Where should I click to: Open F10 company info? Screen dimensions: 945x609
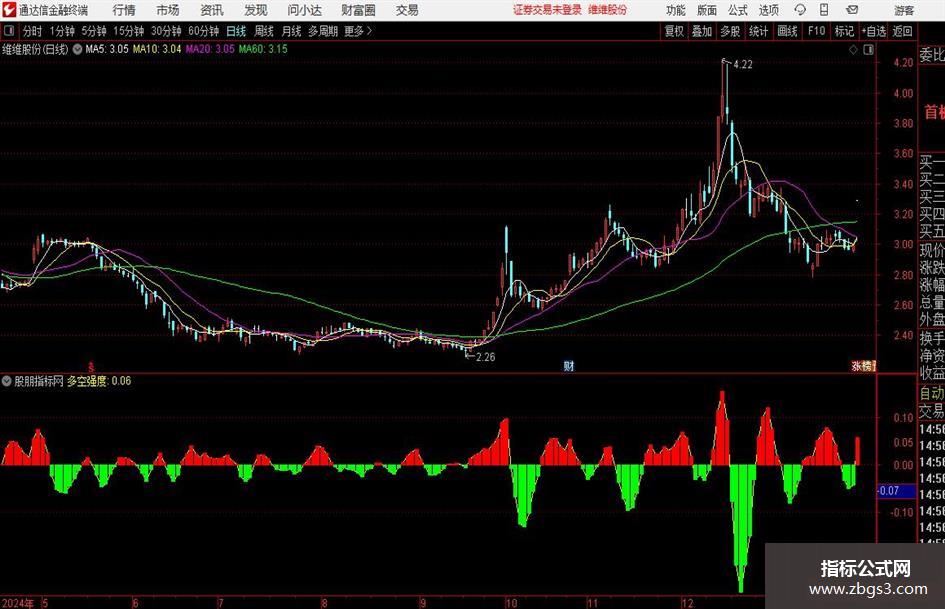(816, 31)
